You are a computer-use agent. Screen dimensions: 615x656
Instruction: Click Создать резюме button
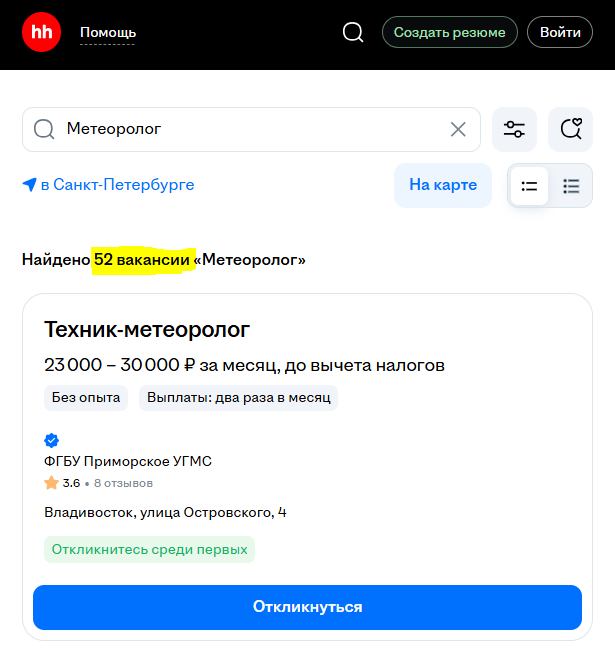coord(449,32)
